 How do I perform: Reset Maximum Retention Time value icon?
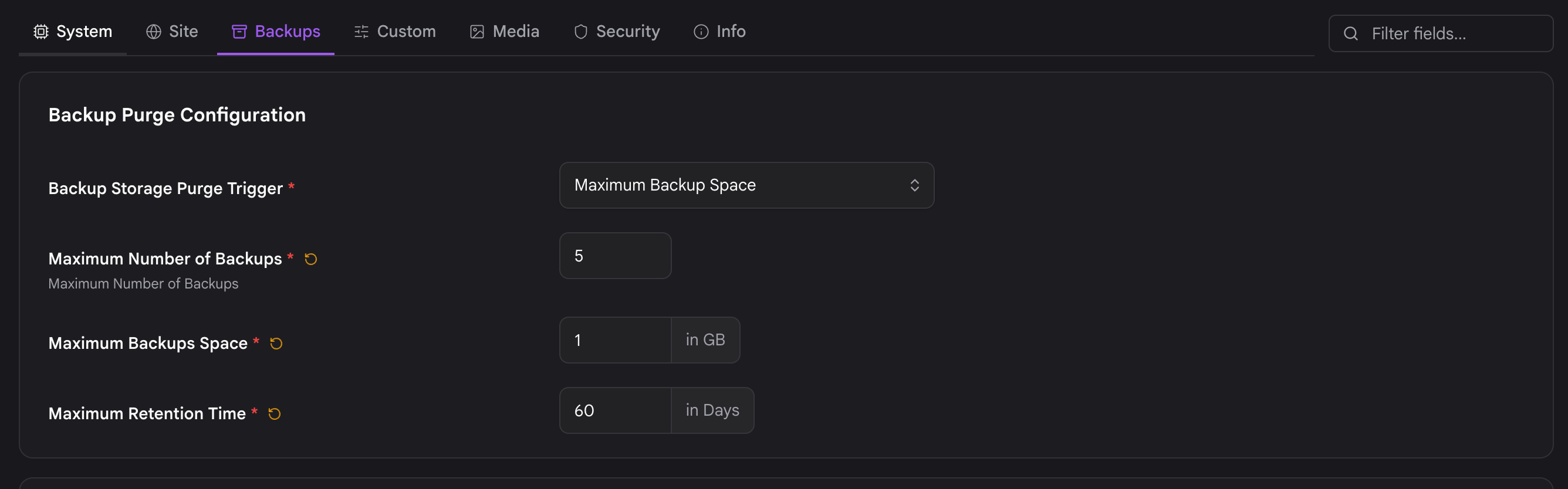tap(275, 414)
